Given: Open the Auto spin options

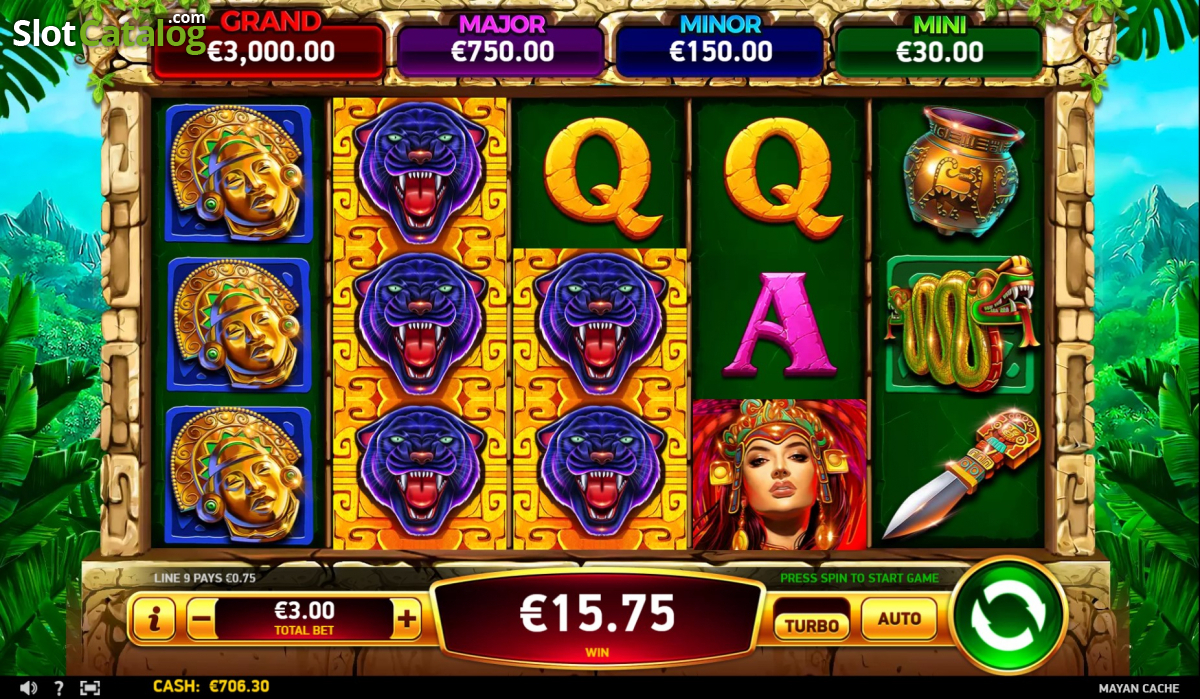Looking at the screenshot, I should click(x=899, y=619).
